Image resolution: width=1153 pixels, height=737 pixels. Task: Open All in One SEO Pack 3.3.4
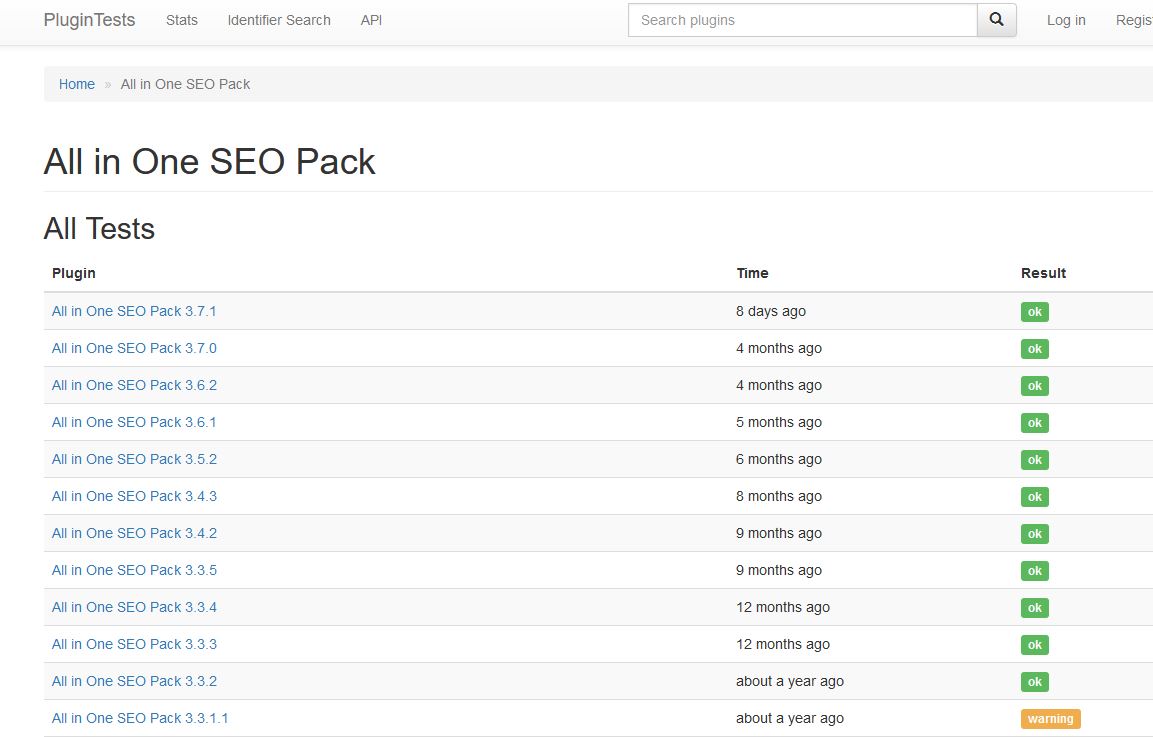pyautogui.click(x=134, y=607)
